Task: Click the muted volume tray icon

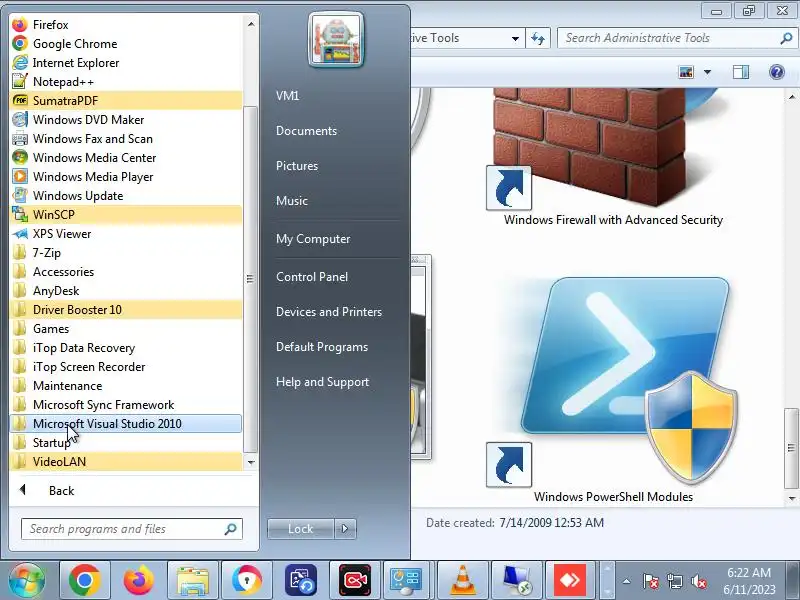Action: click(698, 581)
